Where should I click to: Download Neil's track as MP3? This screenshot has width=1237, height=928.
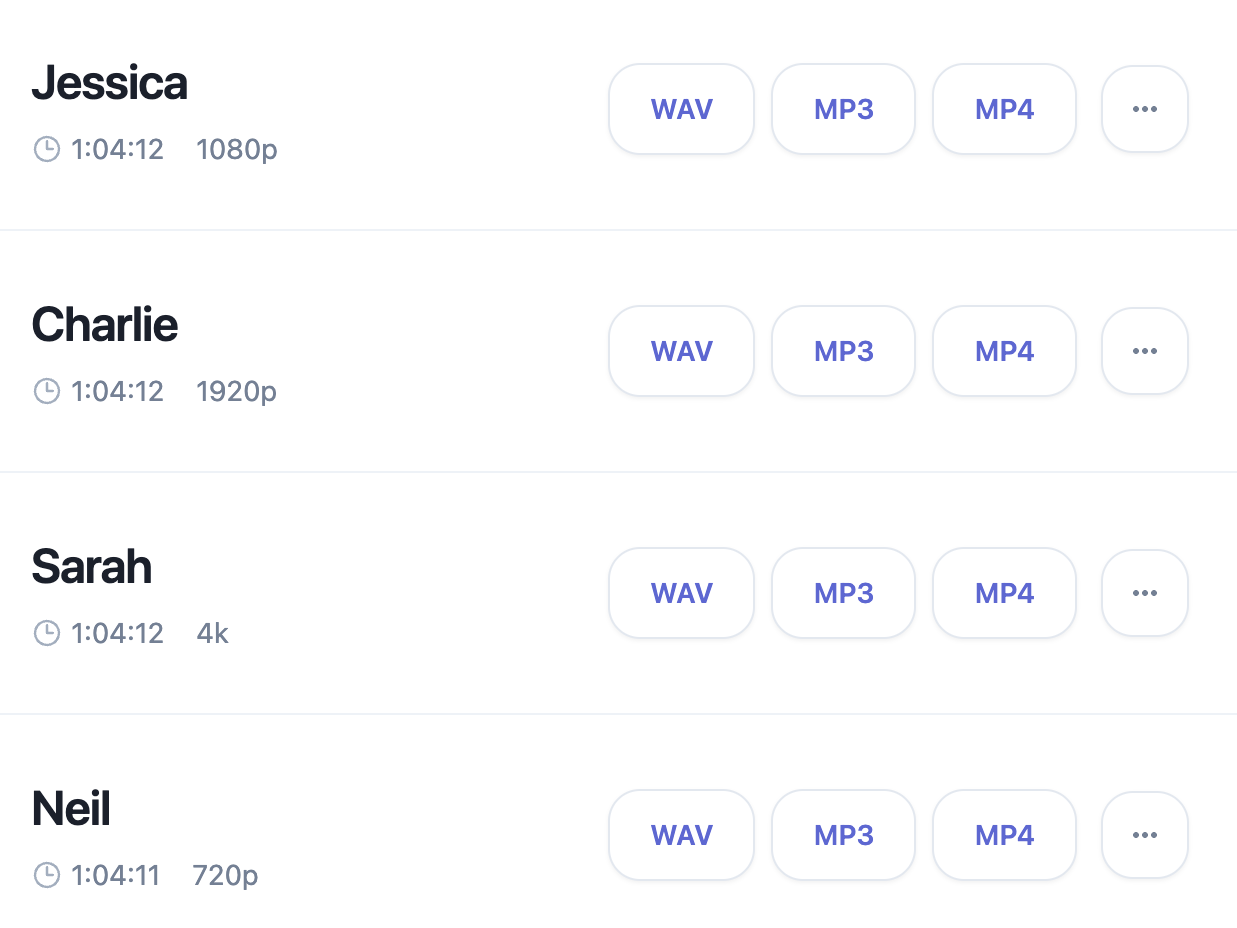[843, 835]
